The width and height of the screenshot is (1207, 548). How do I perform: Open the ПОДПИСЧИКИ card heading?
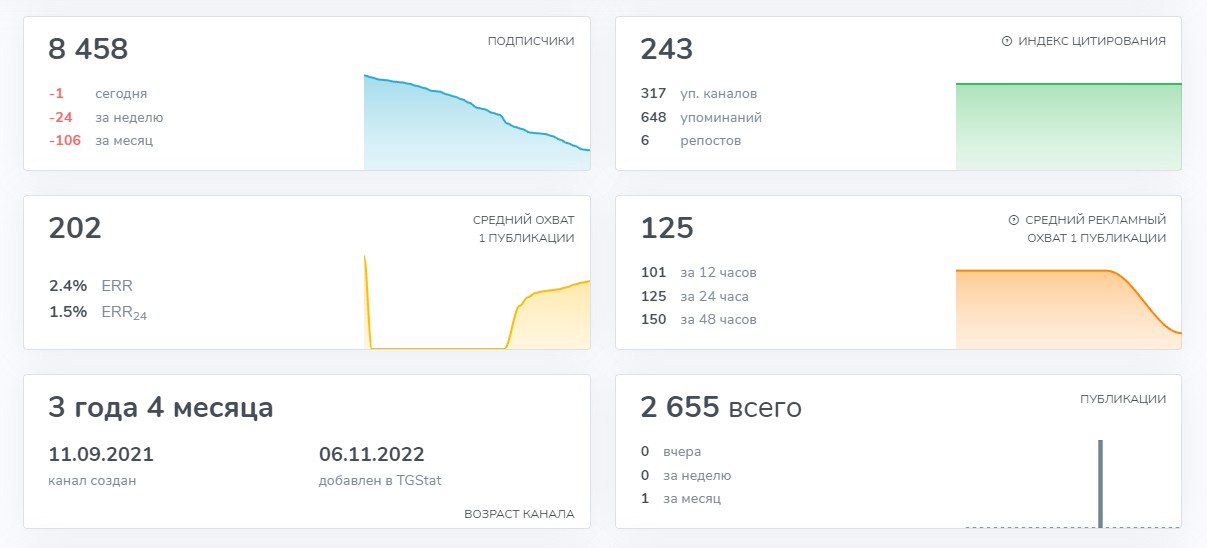[x=531, y=42]
